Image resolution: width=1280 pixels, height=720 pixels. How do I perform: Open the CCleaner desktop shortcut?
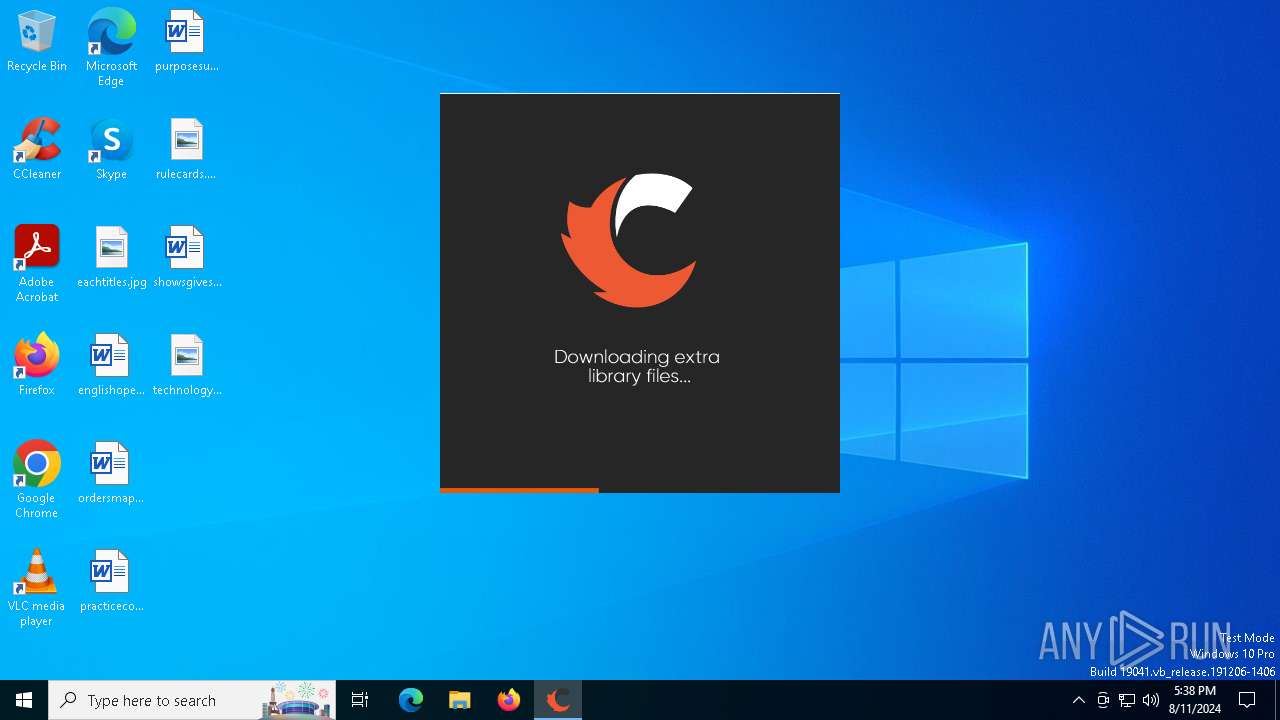point(37,150)
